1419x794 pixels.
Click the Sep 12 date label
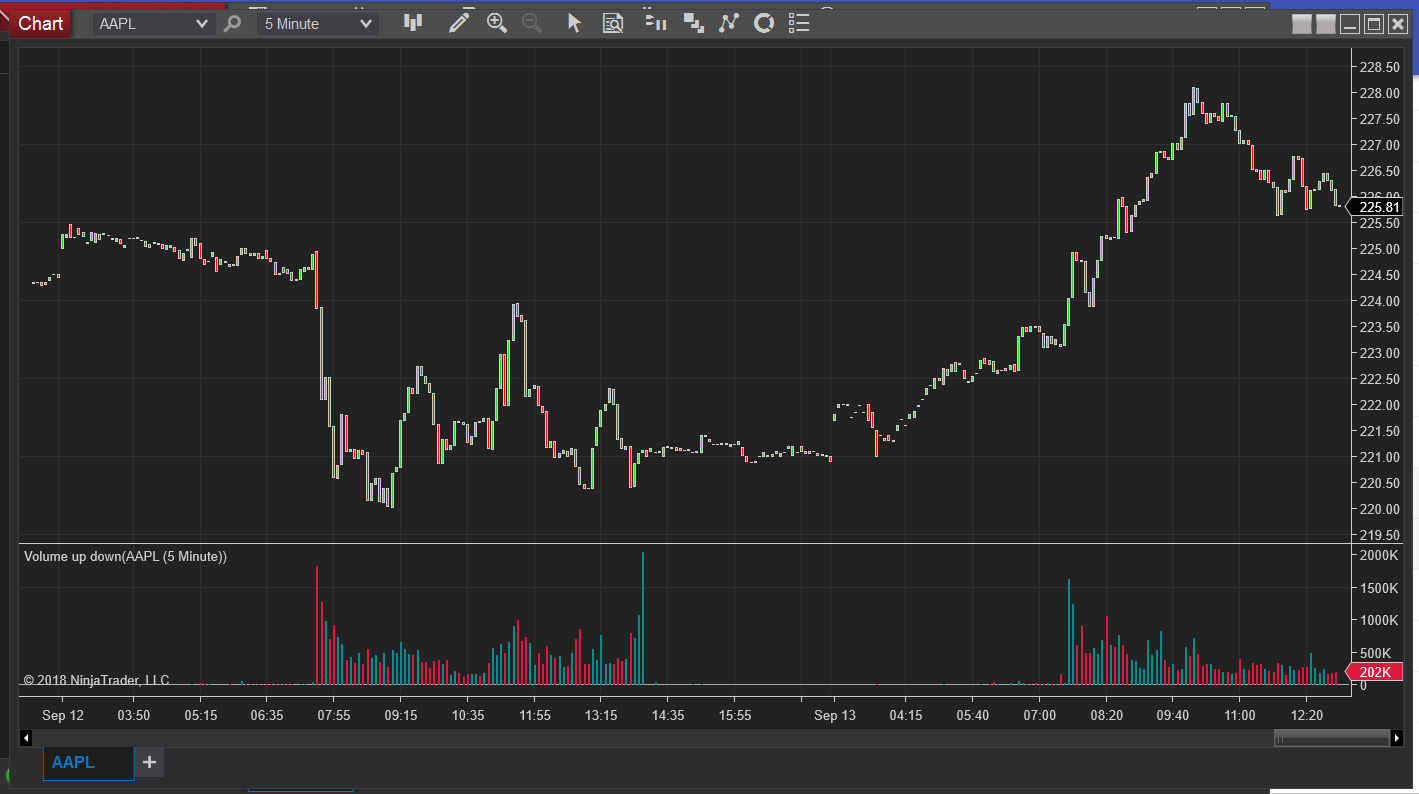point(63,715)
